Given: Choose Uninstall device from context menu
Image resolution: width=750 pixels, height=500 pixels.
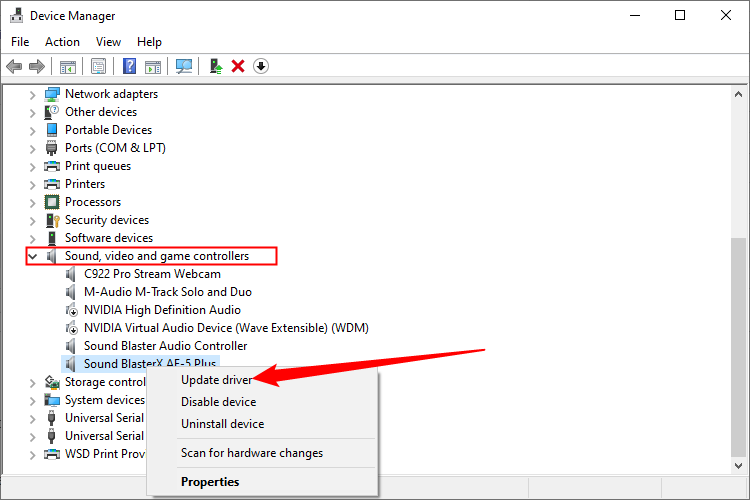Looking at the screenshot, I should (x=262, y=424).
